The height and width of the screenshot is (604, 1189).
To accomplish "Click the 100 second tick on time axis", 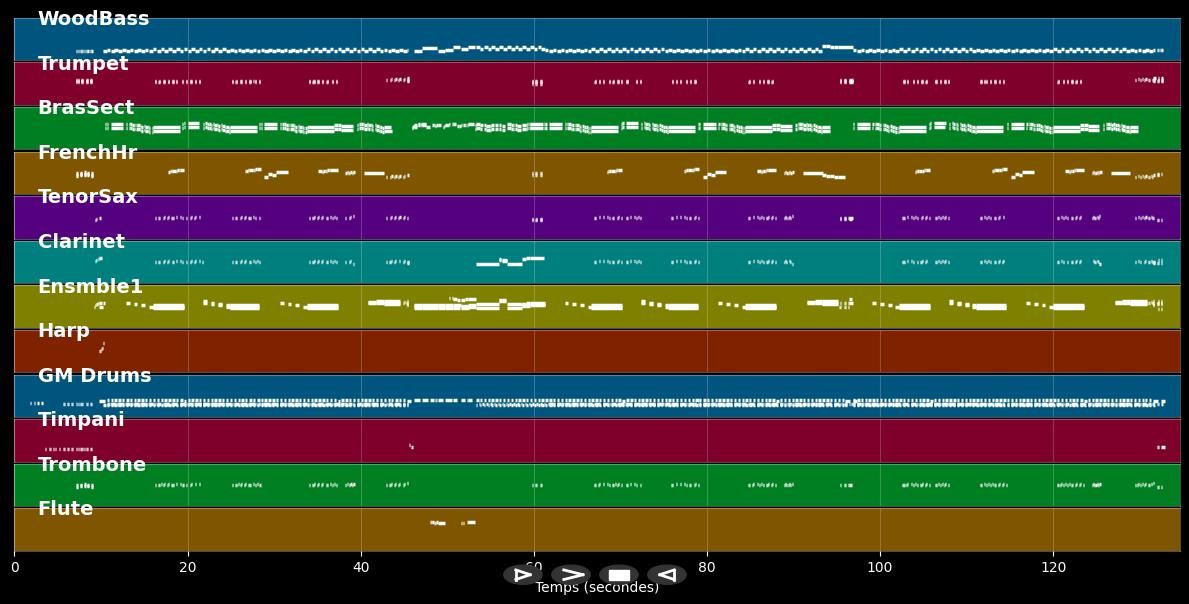I will (x=880, y=568).
